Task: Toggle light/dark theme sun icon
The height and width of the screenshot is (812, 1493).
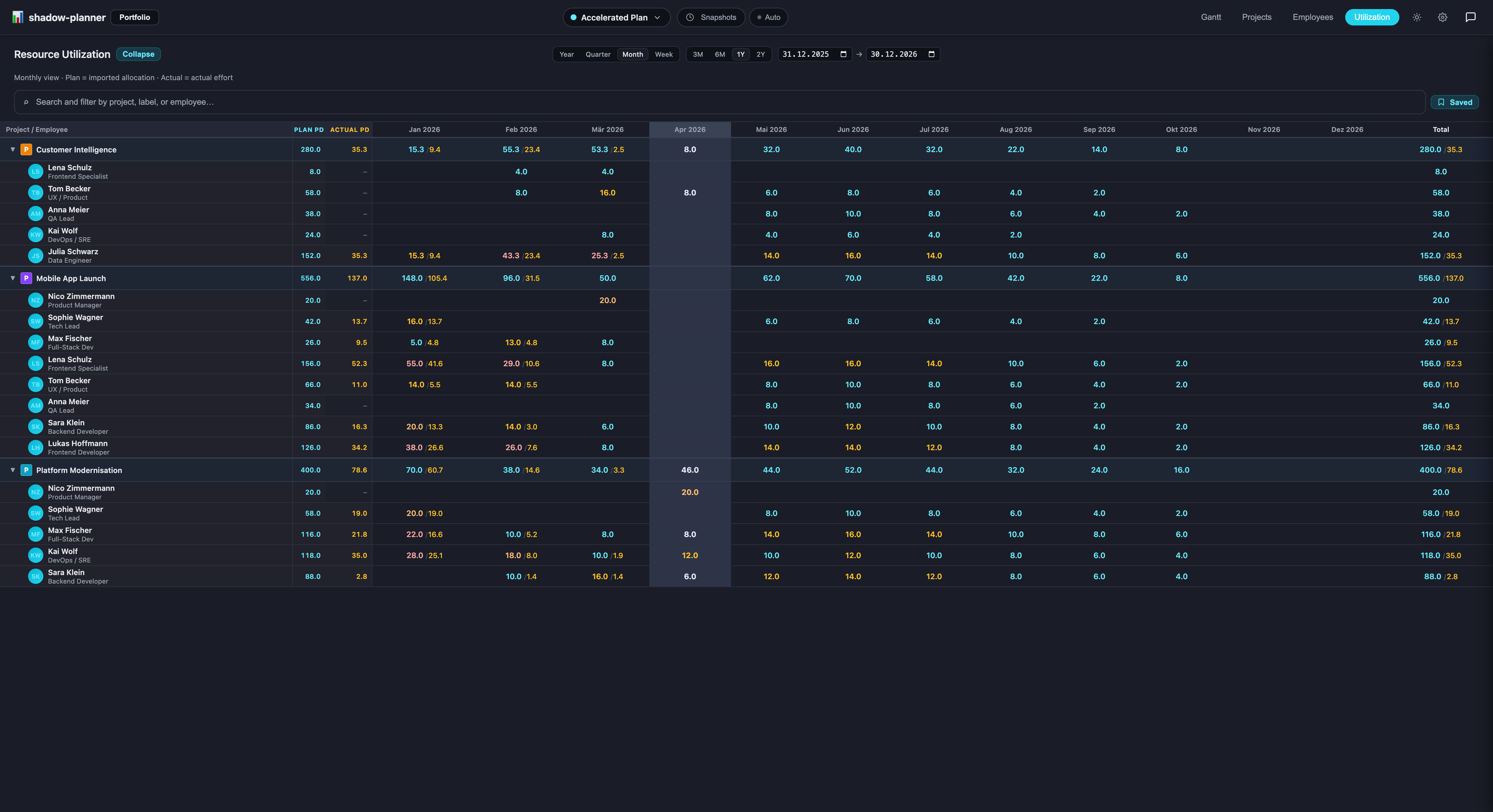Action: pos(1417,17)
